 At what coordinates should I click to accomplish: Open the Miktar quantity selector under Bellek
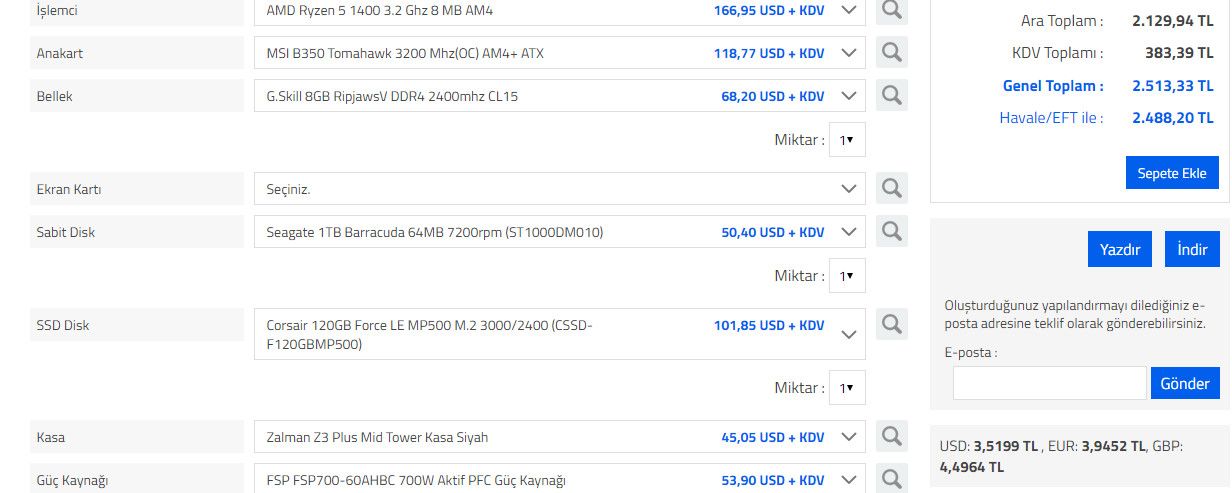point(847,140)
